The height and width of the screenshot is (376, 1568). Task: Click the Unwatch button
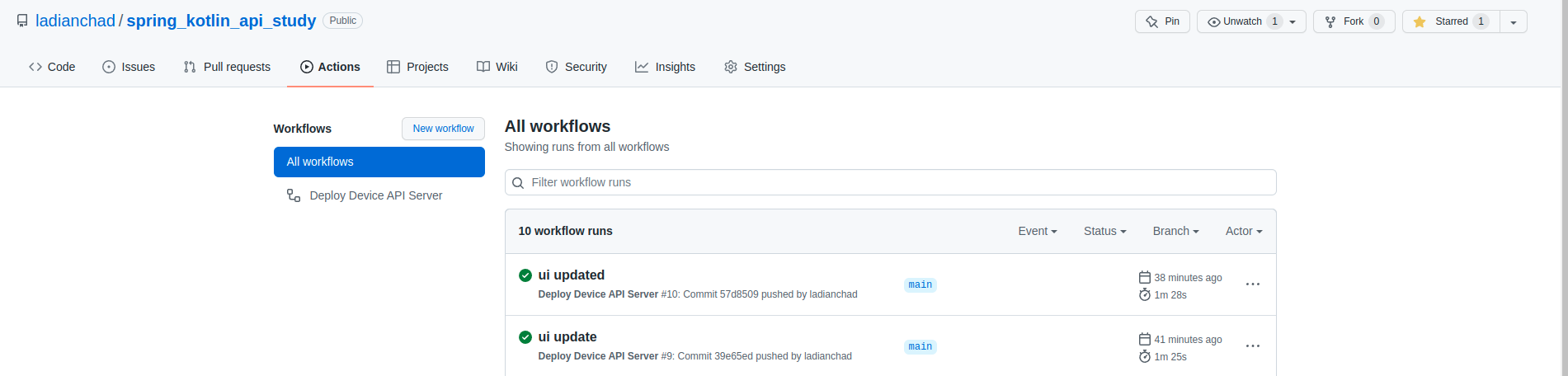click(1251, 21)
